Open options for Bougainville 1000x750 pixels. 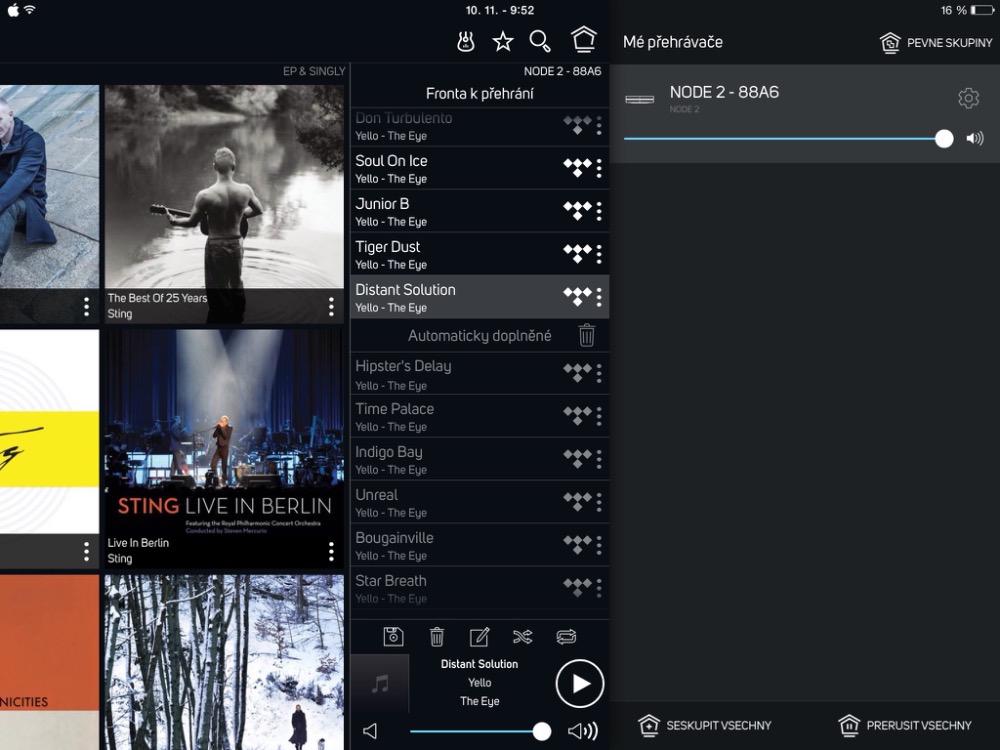tap(599, 545)
